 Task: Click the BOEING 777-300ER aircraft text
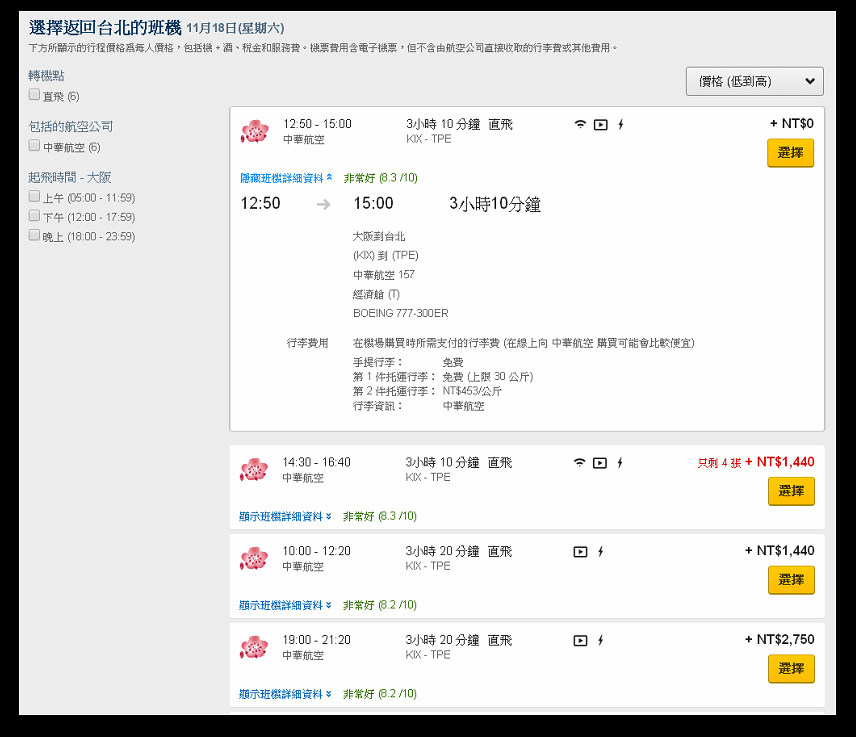pyautogui.click(x=401, y=313)
